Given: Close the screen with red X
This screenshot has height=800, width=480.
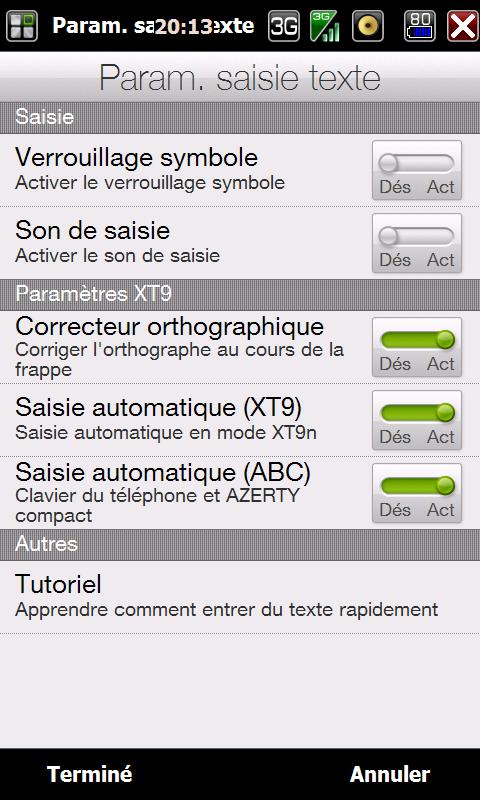Looking at the screenshot, I should [462, 26].
